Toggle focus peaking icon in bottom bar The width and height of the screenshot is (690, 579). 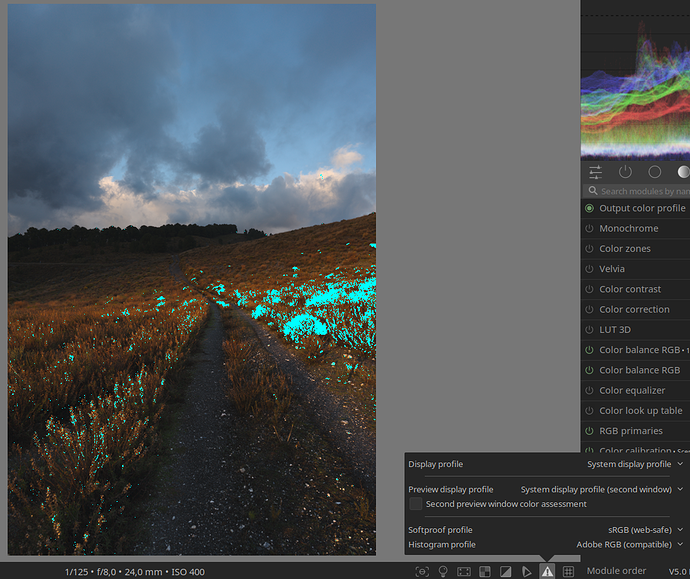(x=422, y=571)
